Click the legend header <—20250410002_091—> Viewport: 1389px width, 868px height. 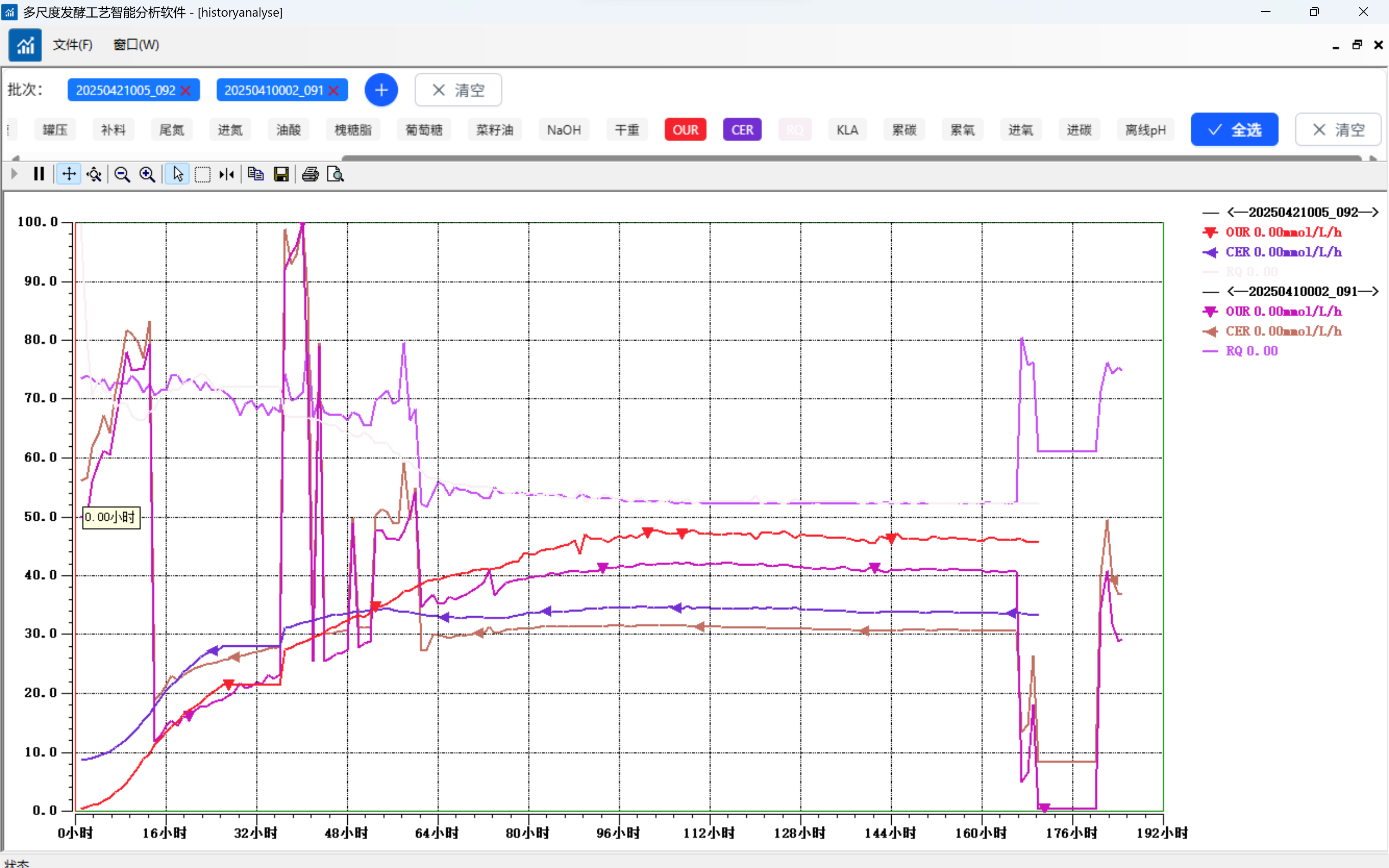coord(1291,292)
